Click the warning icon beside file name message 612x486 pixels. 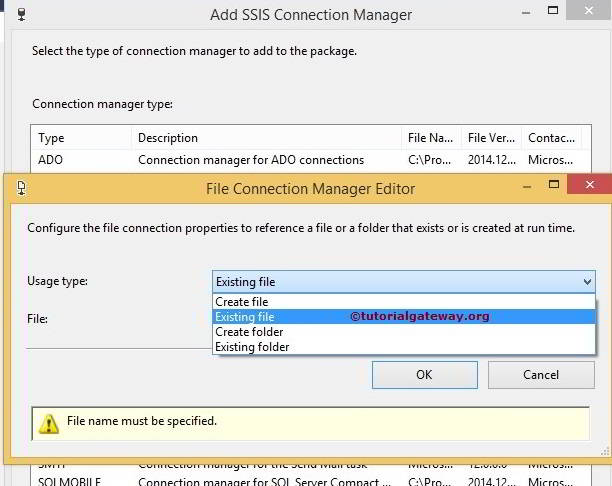49,424
